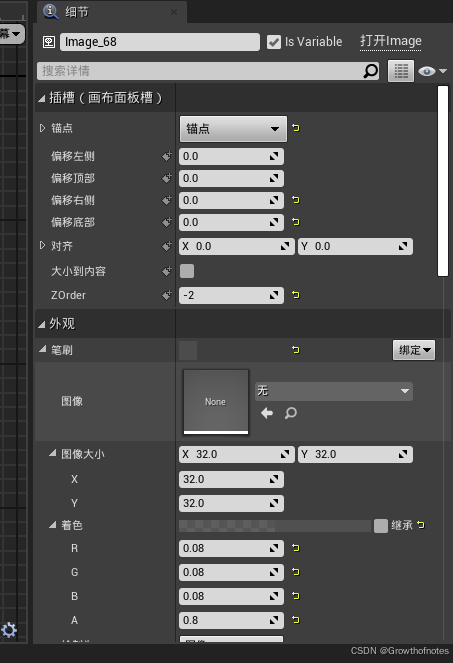Close the Details (细节) tab
Viewport: 453px width, 663px height.
pyautogui.click(x=174, y=12)
